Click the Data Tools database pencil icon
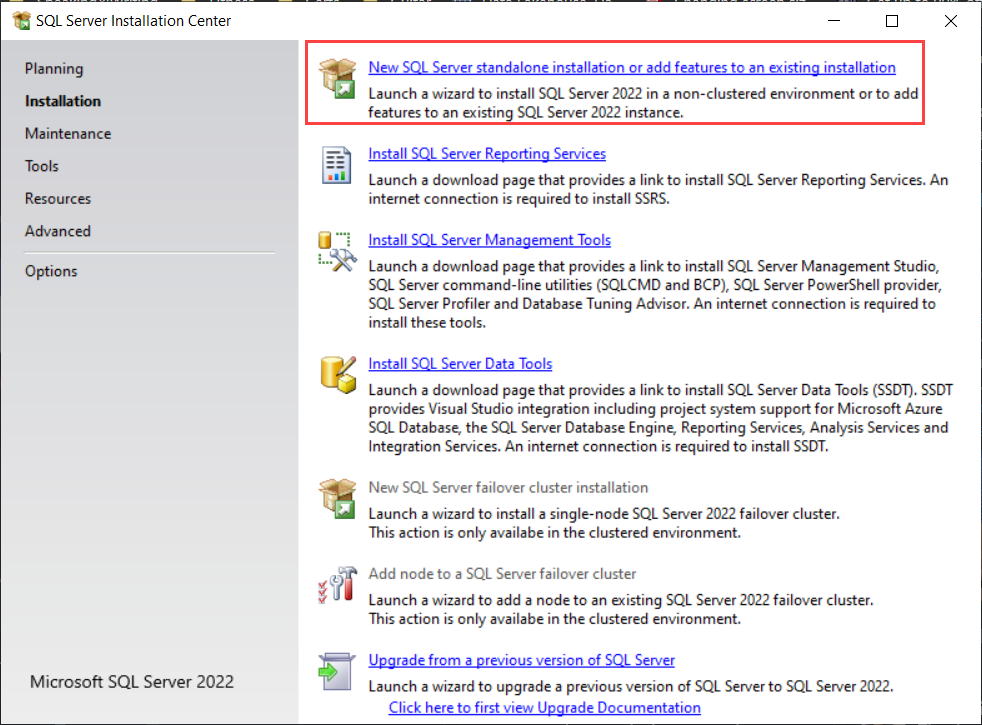Viewport: 982px width, 725px height. tap(338, 374)
